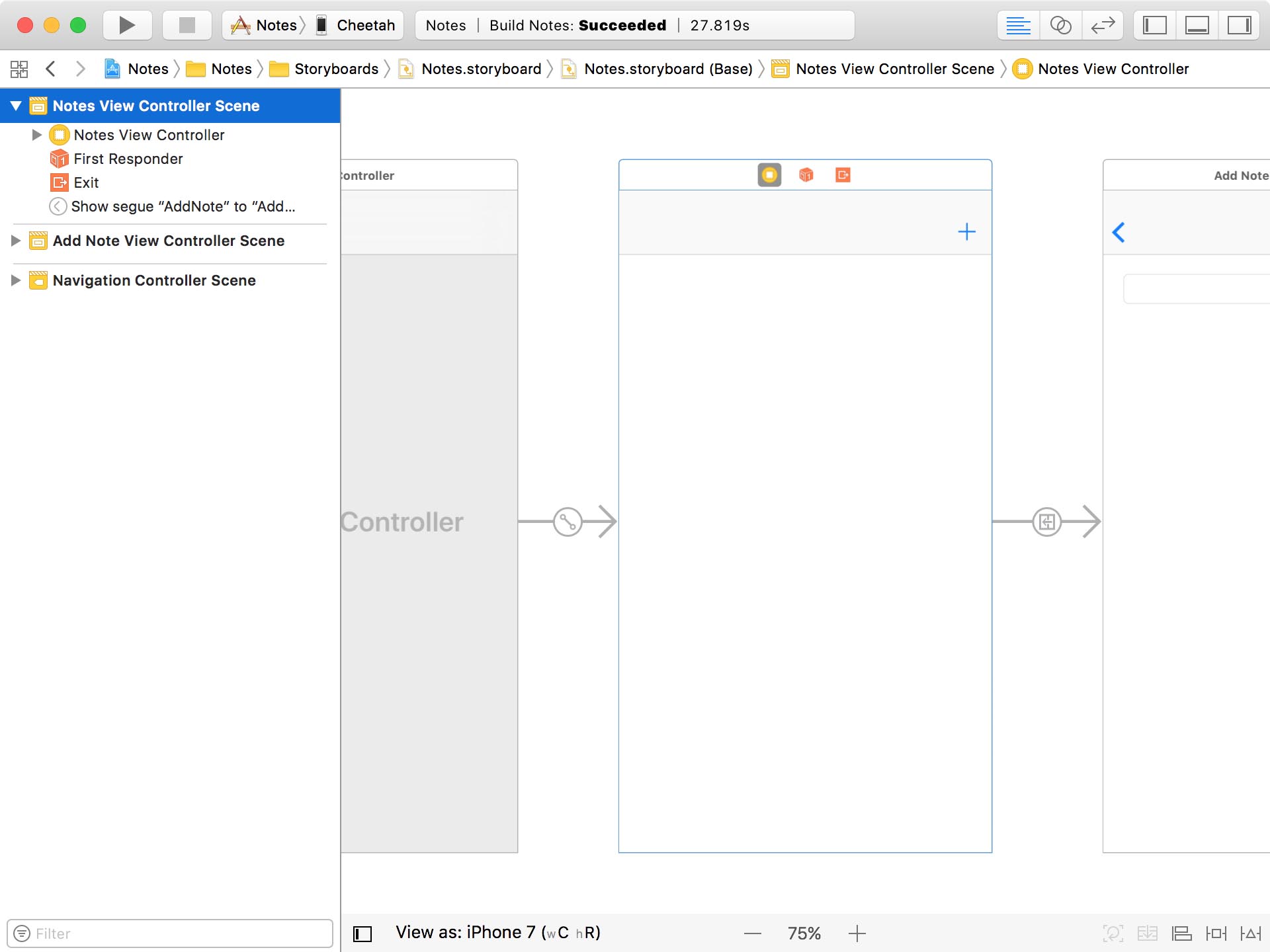Screen dimensions: 1270x952
Task: Run the Notes app with the play button
Action: (x=126, y=25)
